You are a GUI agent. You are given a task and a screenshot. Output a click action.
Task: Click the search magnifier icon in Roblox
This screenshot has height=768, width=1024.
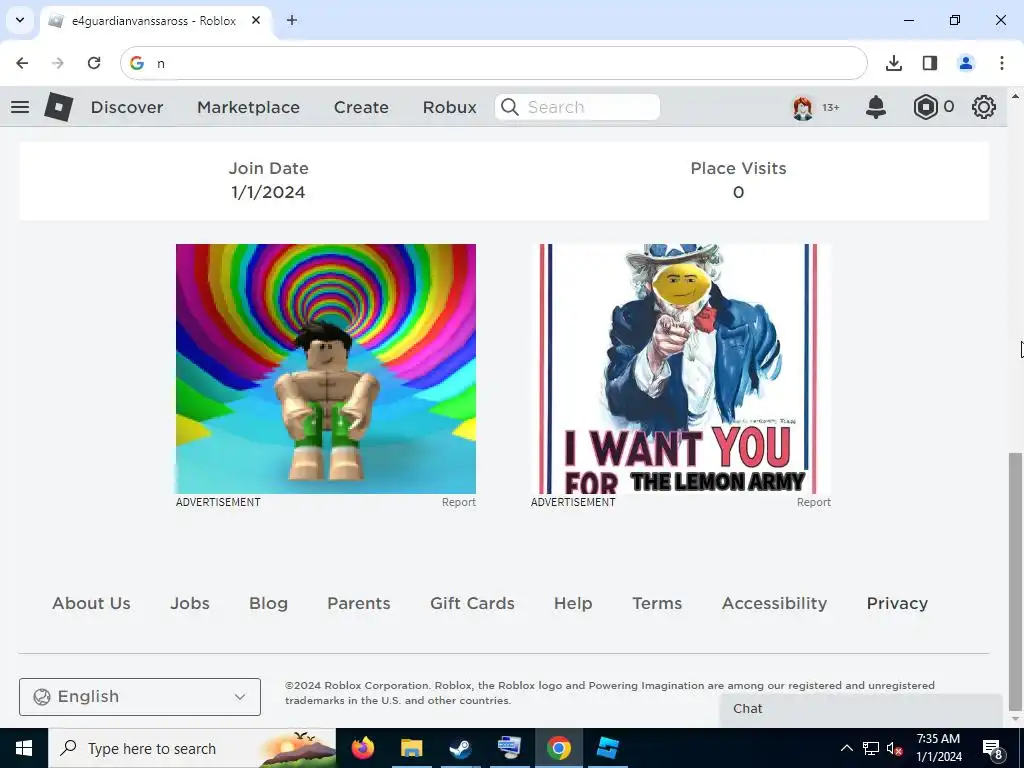[510, 107]
